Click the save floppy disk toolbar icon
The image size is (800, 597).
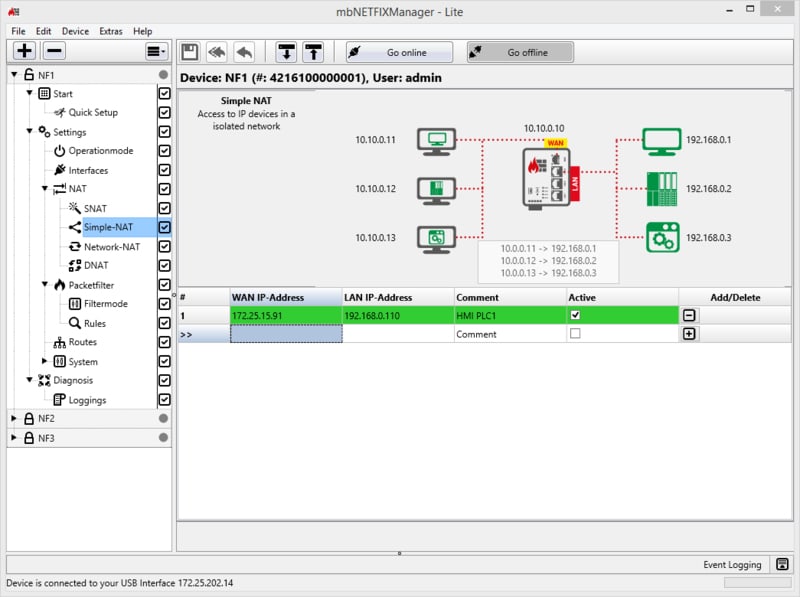190,52
